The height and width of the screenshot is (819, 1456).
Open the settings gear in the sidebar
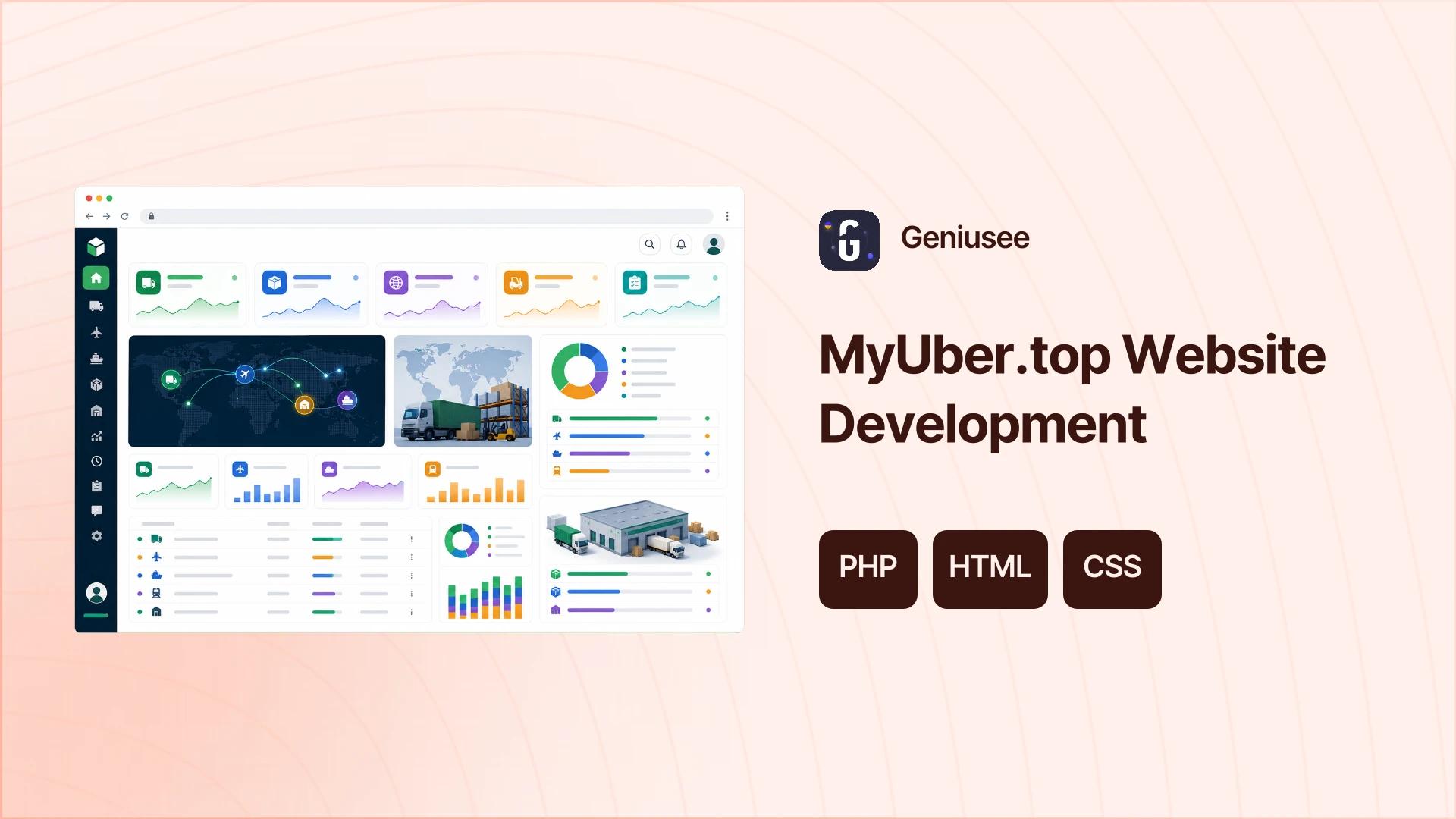(x=96, y=536)
